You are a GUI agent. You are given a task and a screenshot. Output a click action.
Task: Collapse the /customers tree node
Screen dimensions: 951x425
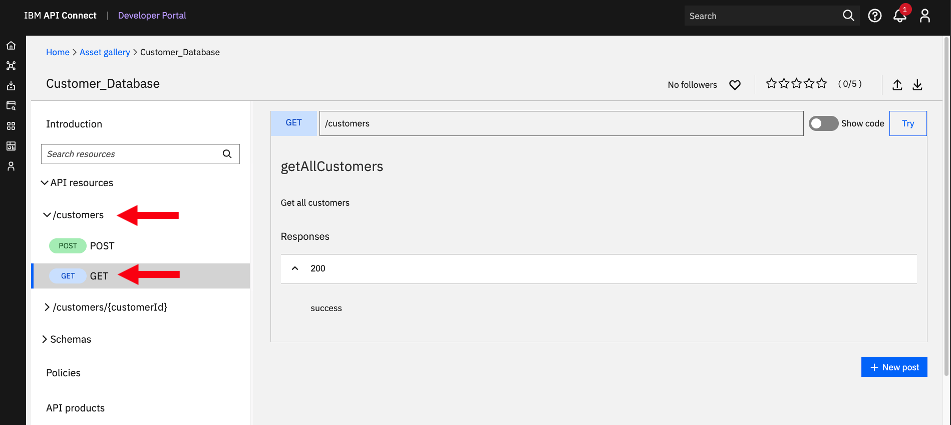(47, 215)
